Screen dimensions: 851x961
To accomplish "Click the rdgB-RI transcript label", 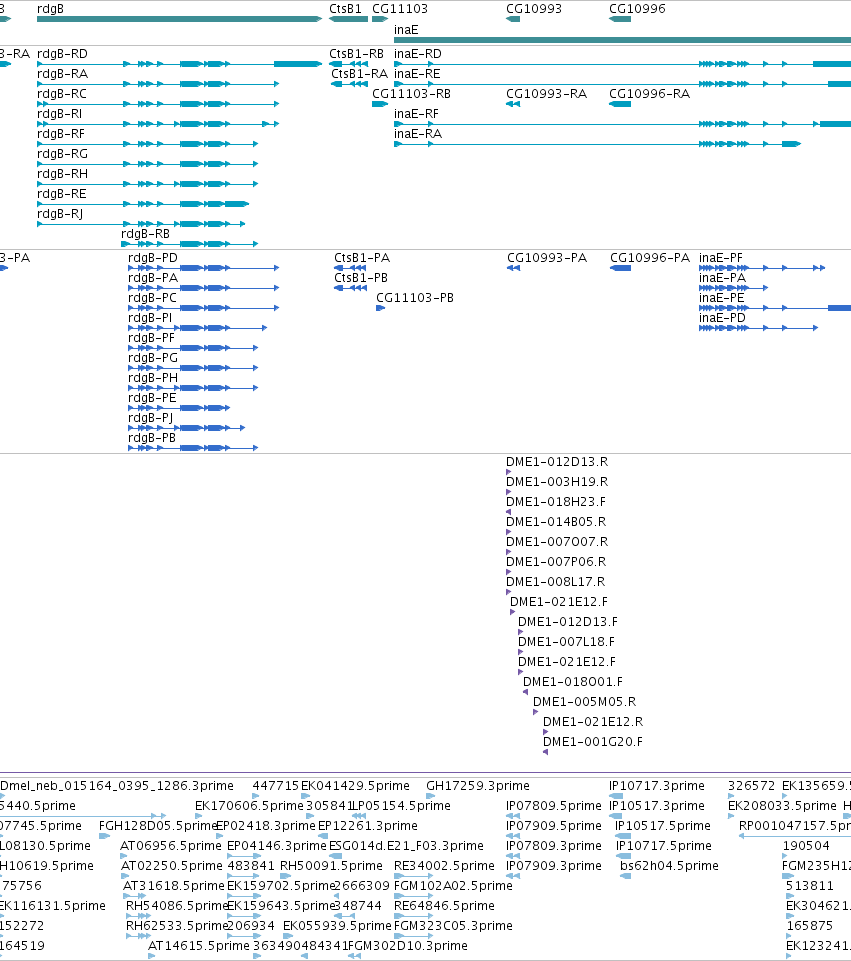I will (59, 113).
